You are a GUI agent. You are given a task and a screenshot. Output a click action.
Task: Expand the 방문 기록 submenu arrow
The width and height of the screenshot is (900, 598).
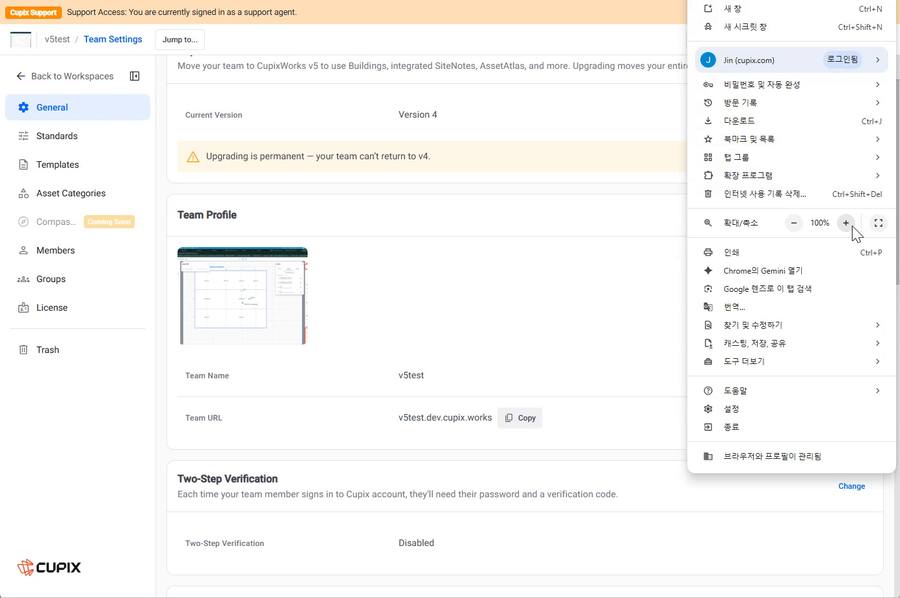(878, 102)
